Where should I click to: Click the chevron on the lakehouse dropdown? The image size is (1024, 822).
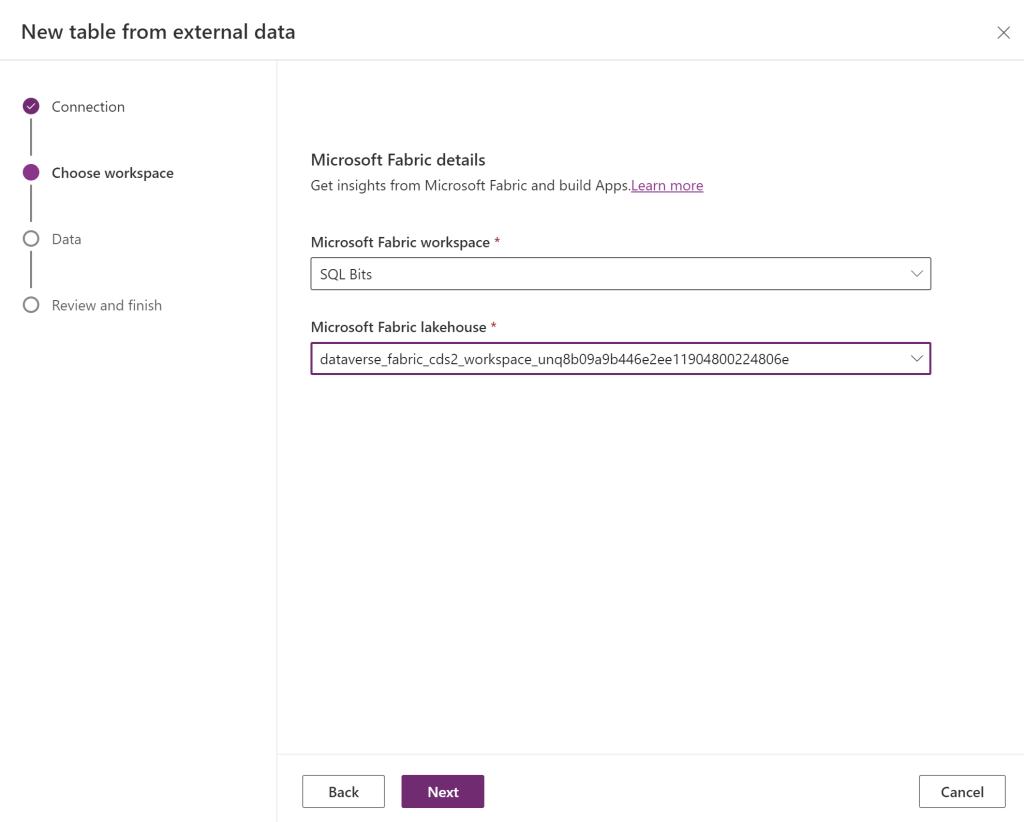pyautogui.click(x=916, y=359)
